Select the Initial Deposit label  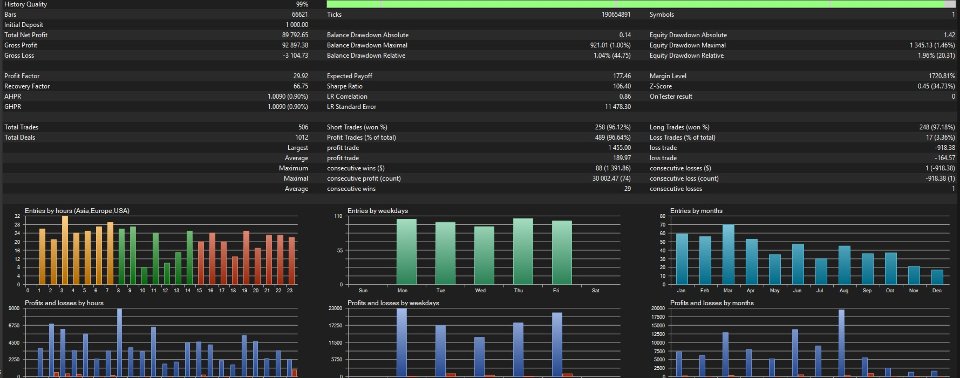[x=23, y=25]
